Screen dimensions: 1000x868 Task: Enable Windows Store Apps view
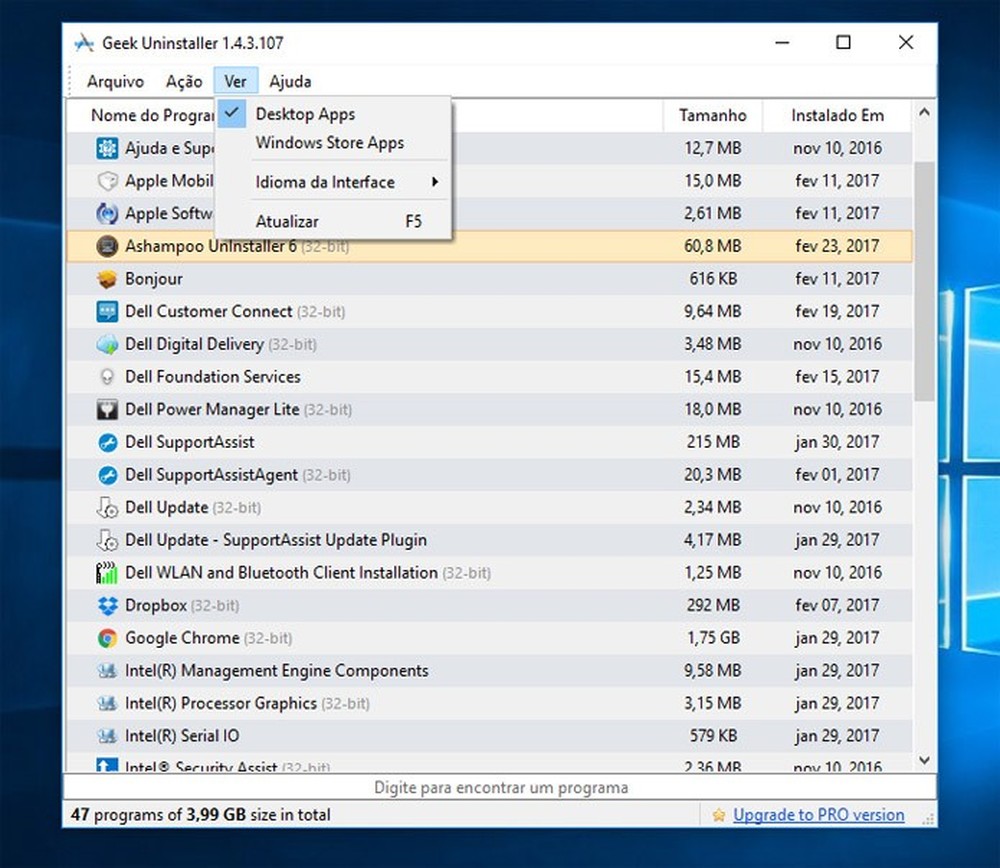pyautogui.click(x=331, y=143)
